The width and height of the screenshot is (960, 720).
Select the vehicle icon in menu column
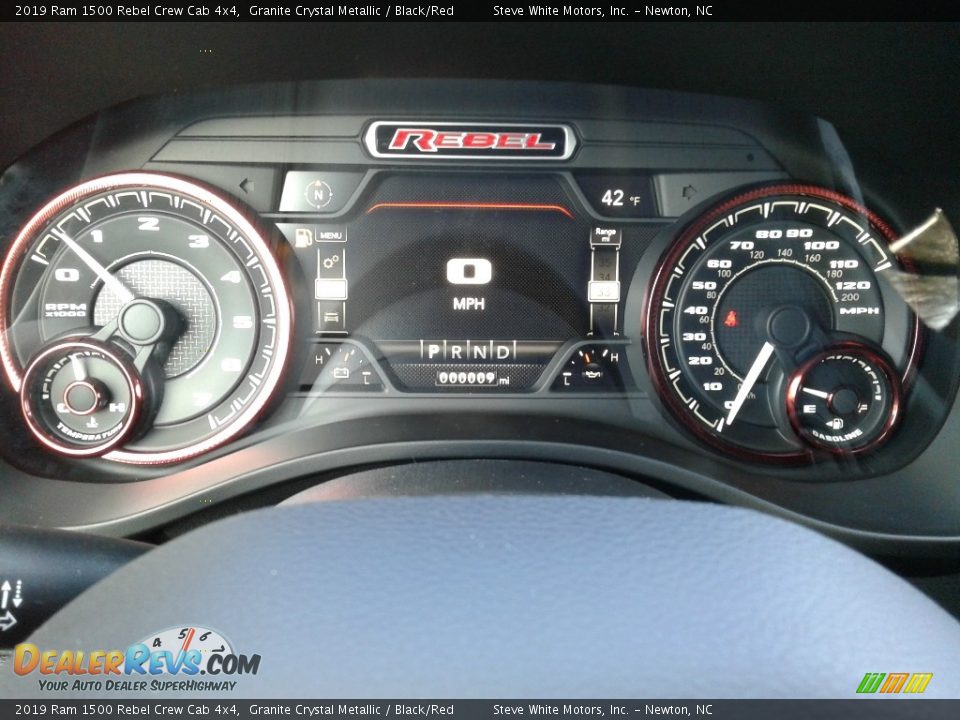[x=331, y=317]
